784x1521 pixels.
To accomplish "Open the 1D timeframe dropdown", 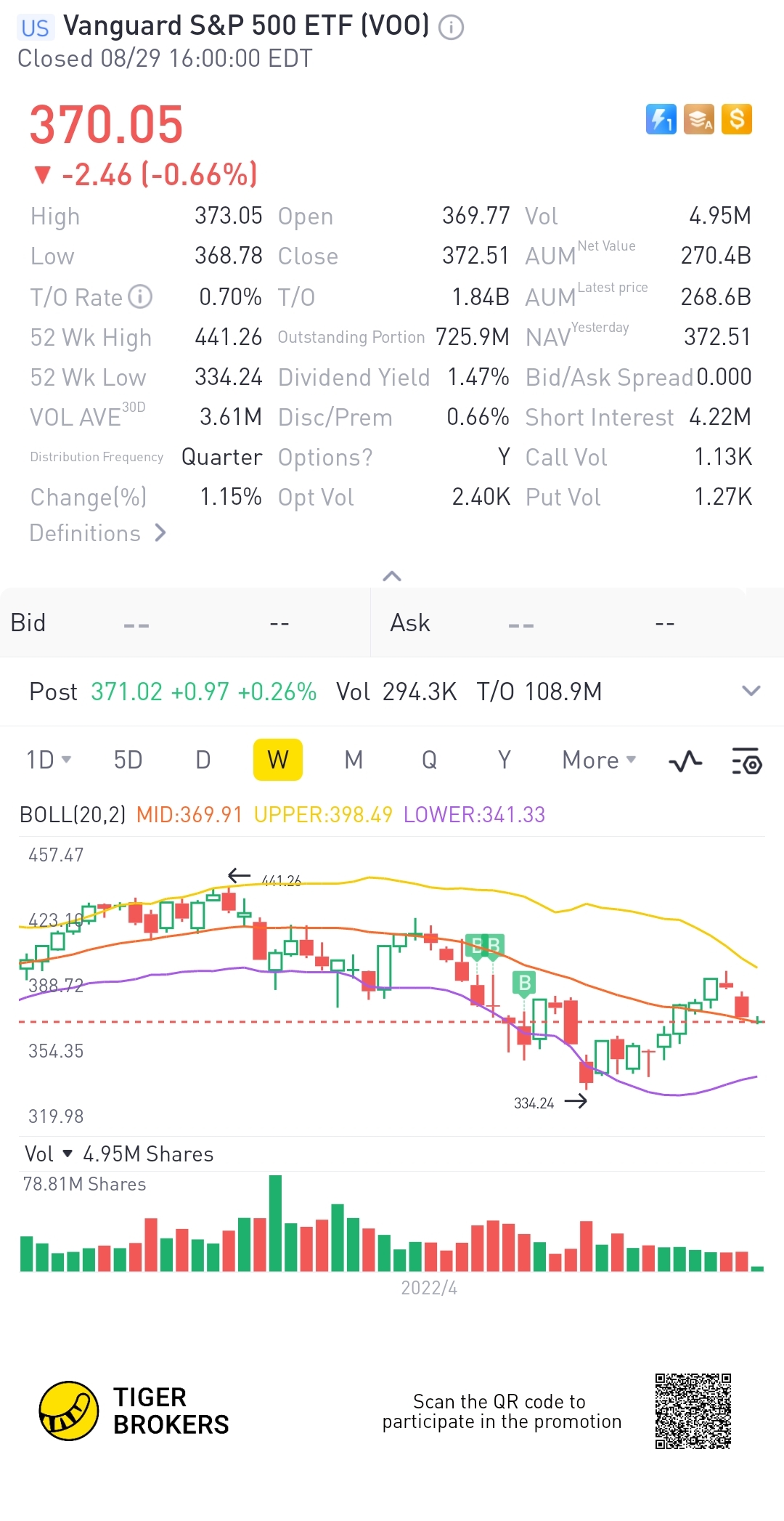I will coord(49,760).
